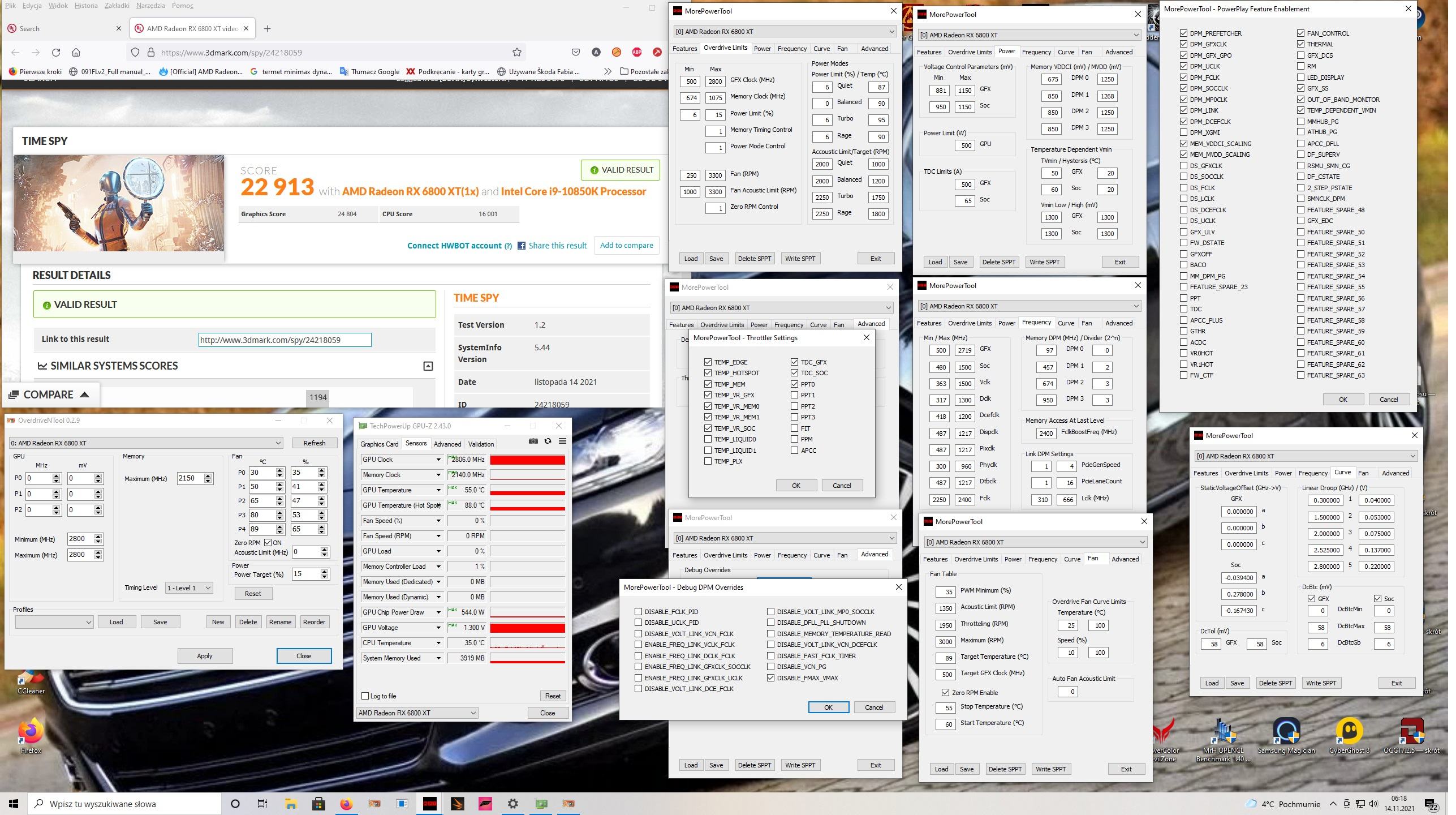Open a new Firefox tab

click(x=268, y=29)
